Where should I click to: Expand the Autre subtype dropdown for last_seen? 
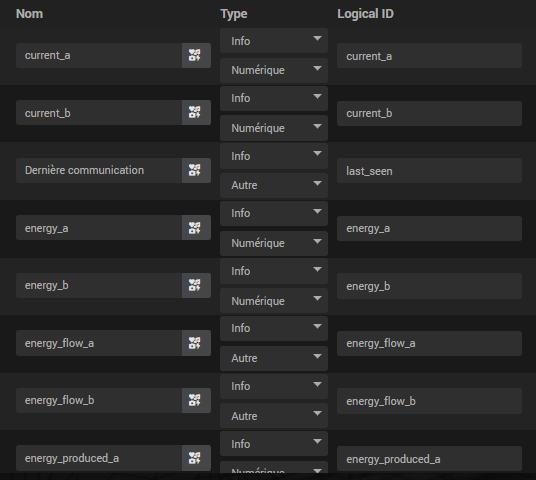(274, 185)
